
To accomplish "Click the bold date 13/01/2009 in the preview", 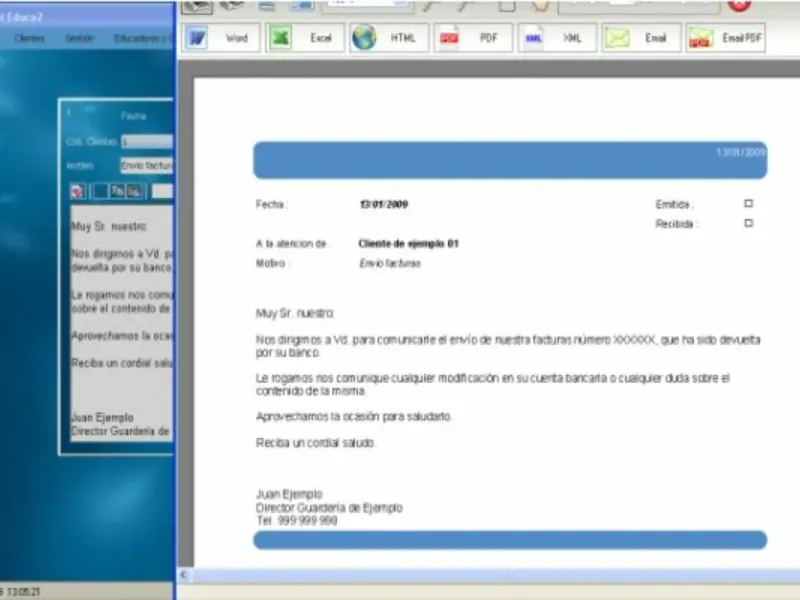I will (x=384, y=205).
